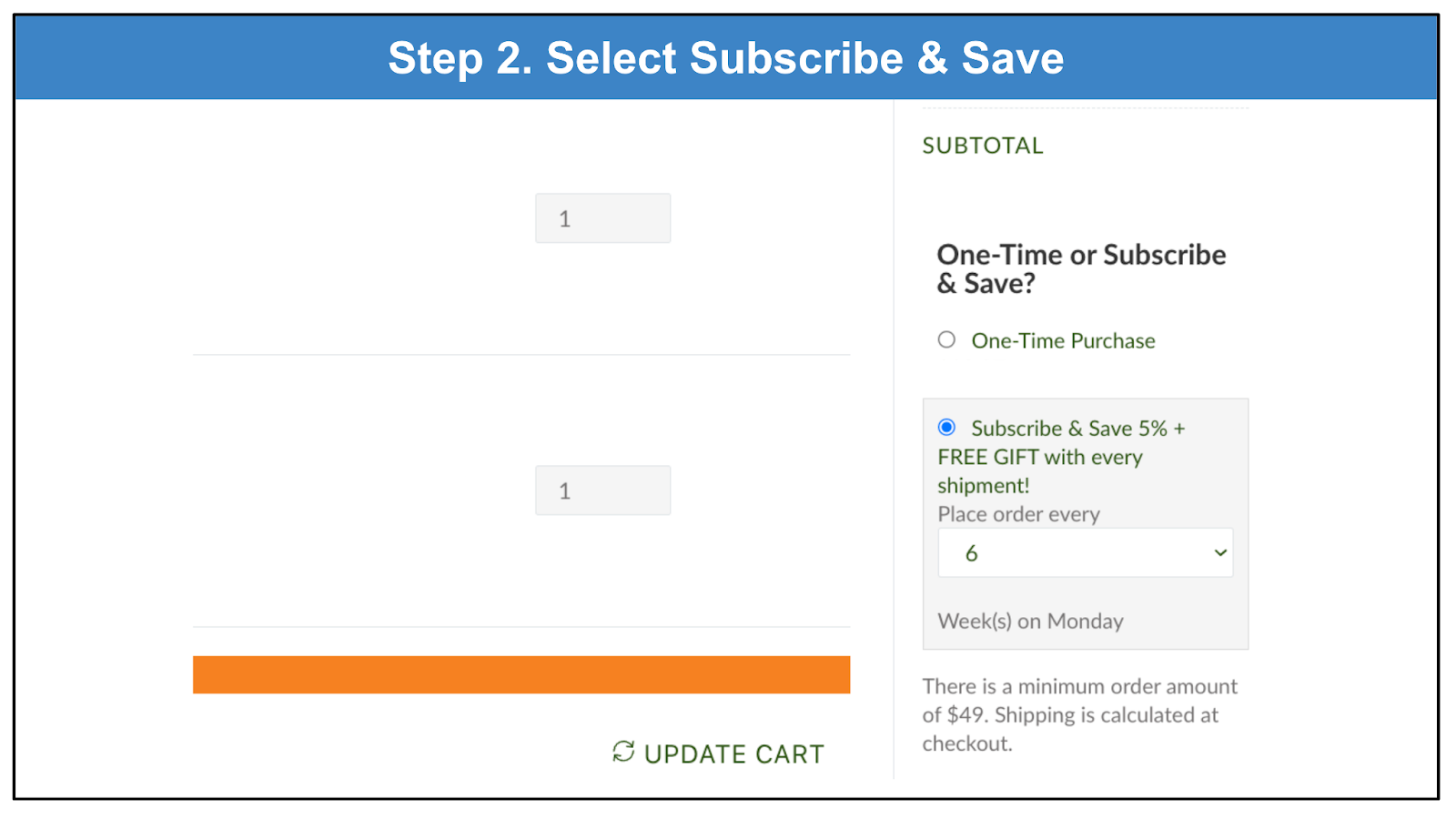Click the SUBTOTAL heading

tap(983, 146)
